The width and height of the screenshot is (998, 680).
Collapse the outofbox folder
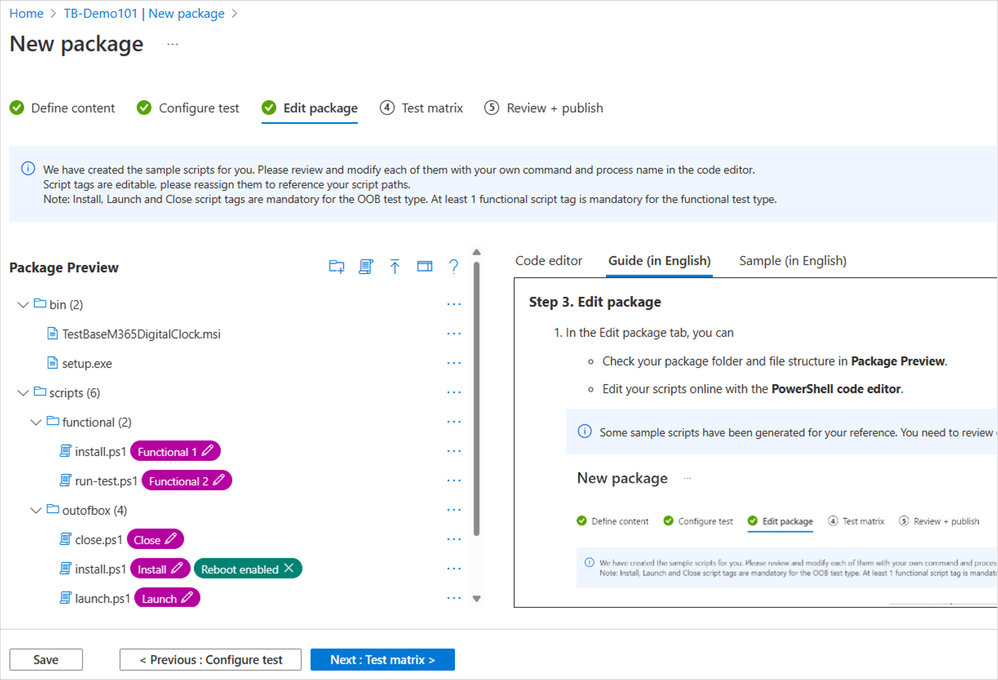click(36, 510)
